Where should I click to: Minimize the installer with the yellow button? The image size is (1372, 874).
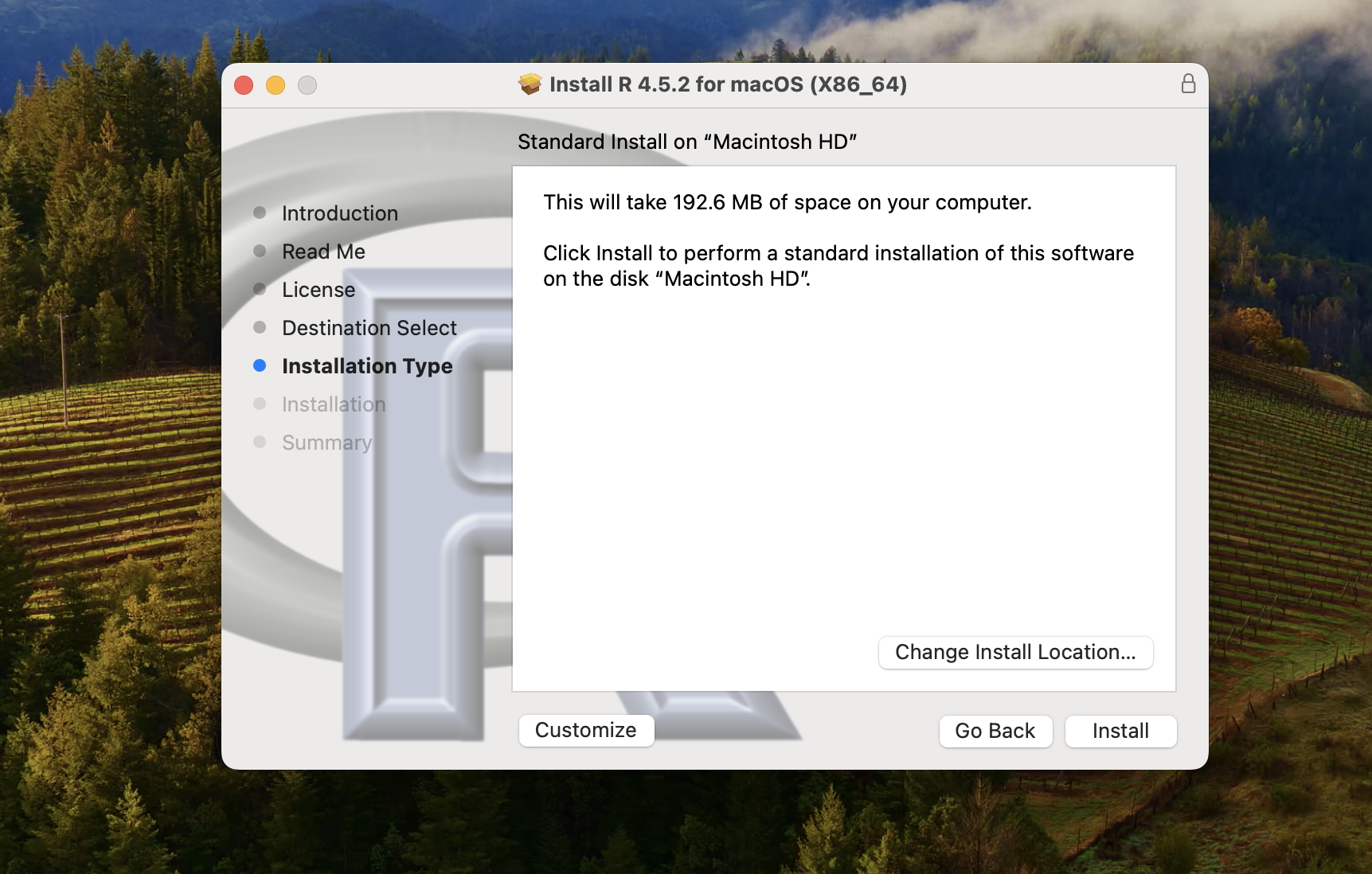[x=276, y=85]
